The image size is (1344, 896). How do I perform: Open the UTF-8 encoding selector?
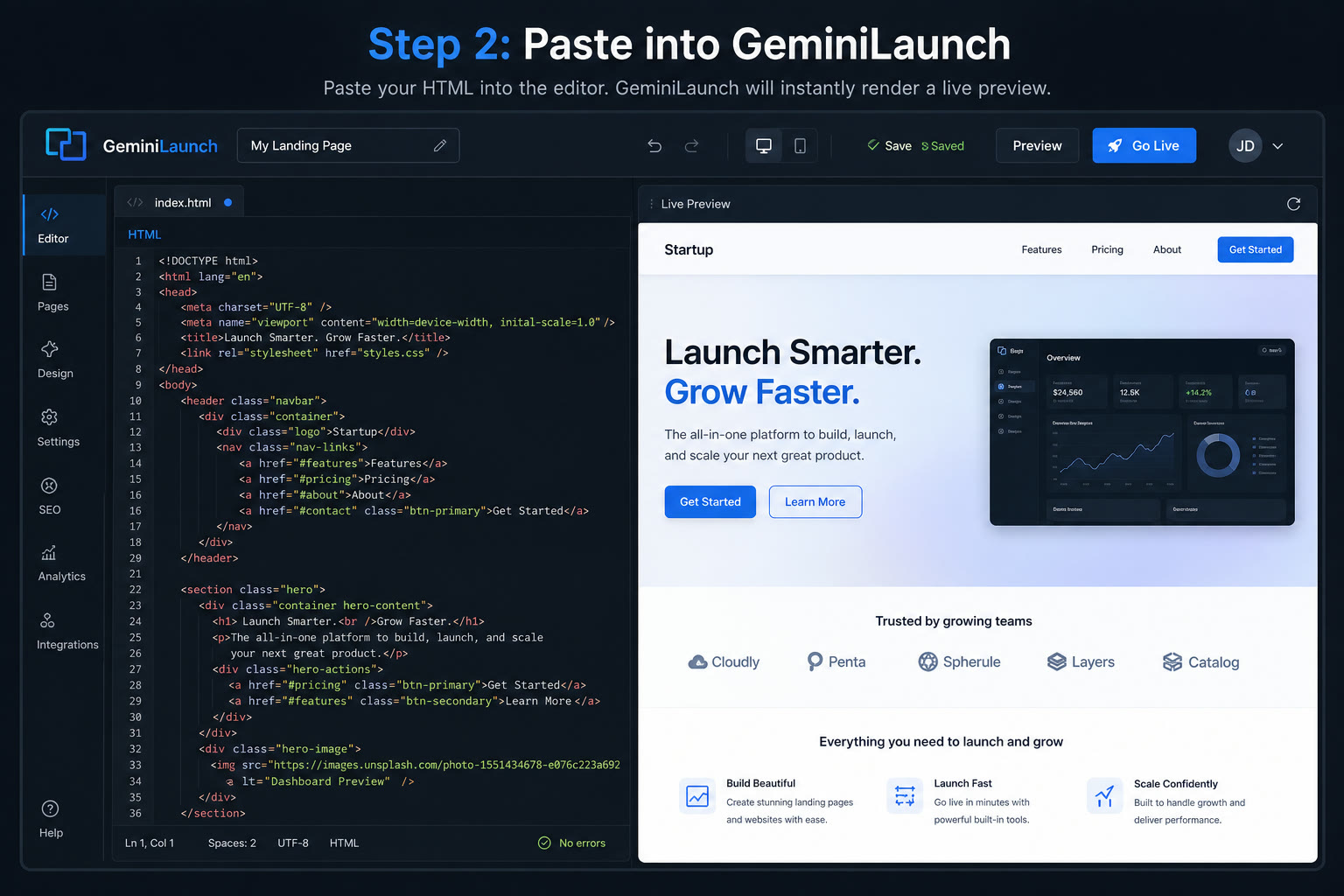(x=293, y=843)
